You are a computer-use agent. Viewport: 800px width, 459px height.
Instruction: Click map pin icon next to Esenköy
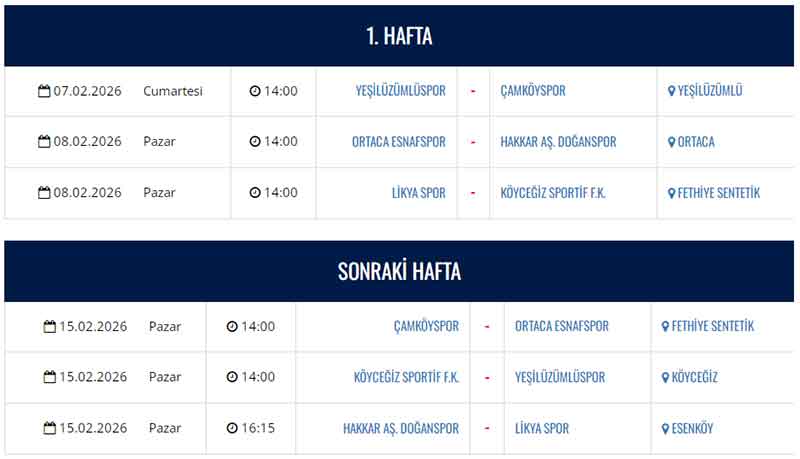(x=666, y=429)
